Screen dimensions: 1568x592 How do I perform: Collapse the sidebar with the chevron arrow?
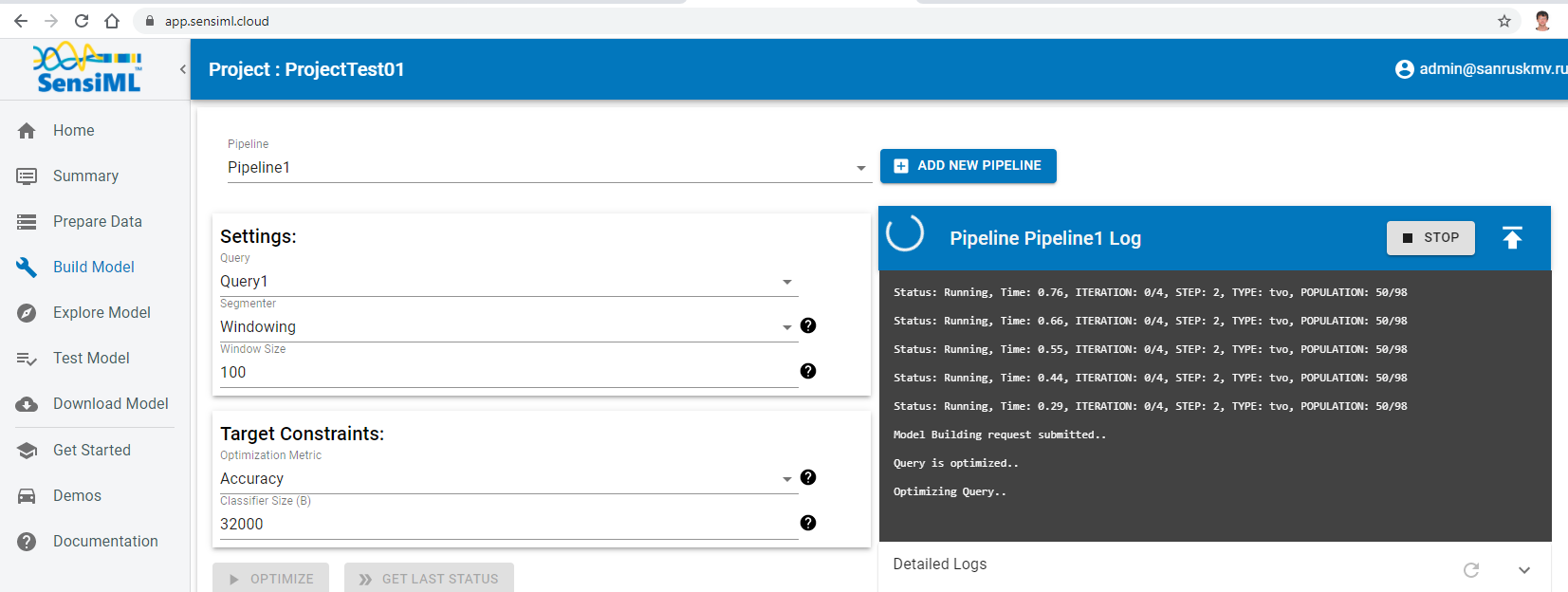183,69
